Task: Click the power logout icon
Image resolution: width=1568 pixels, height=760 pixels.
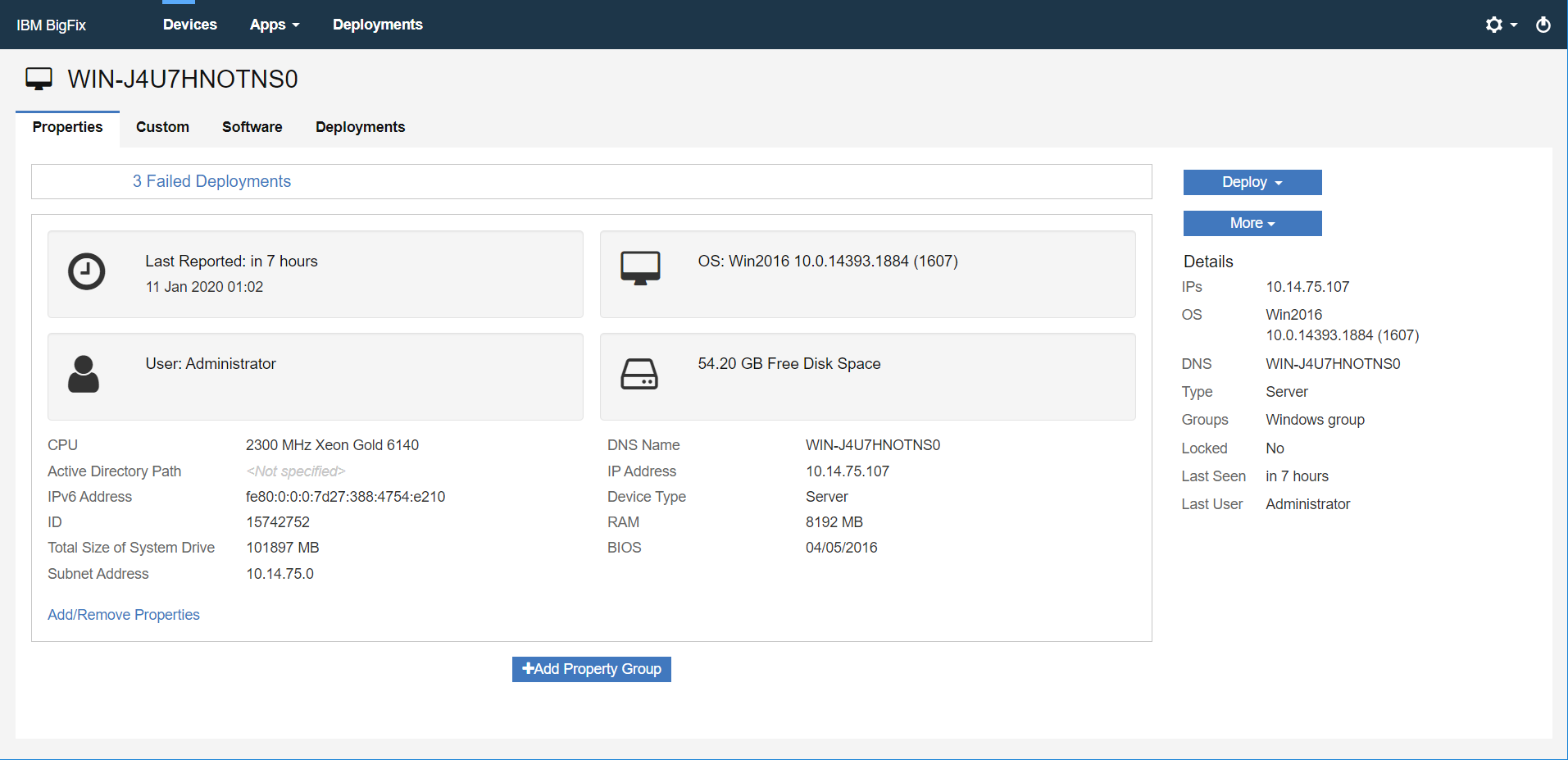Action: [x=1543, y=25]
